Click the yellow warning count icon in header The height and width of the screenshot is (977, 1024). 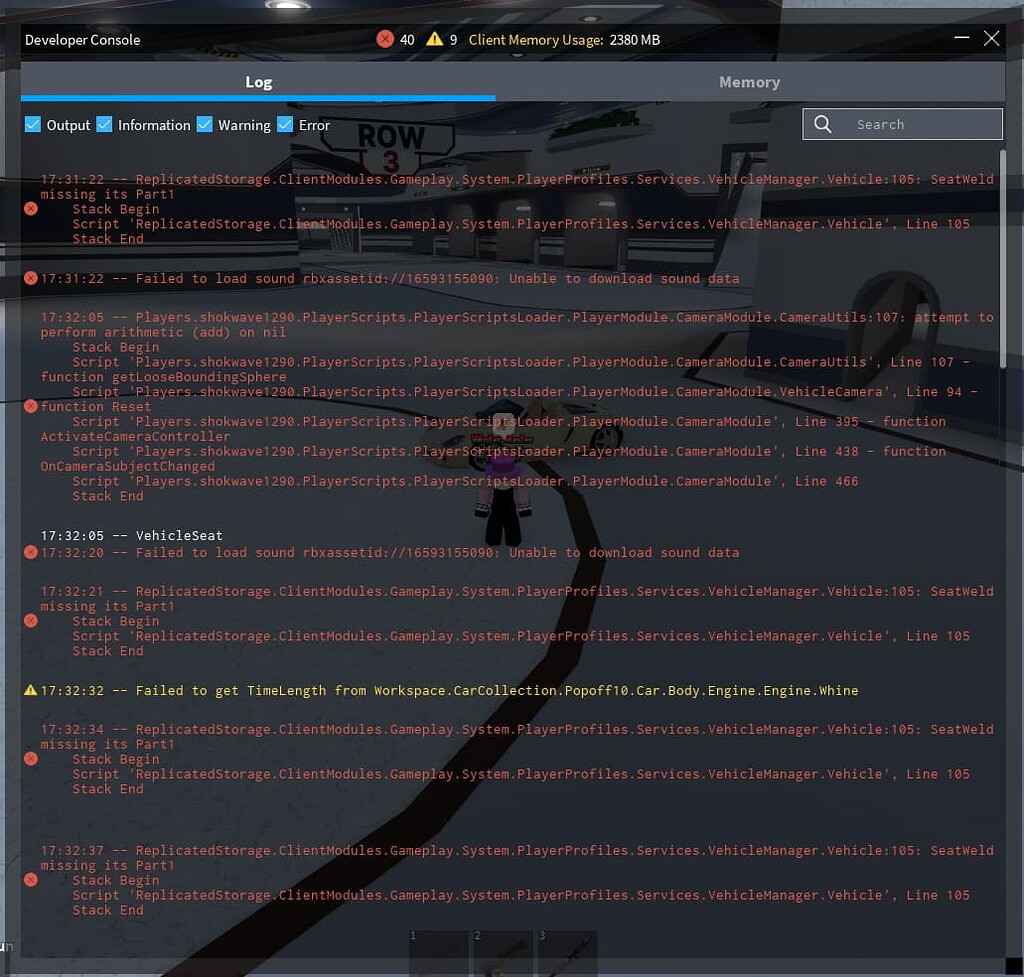pyautogui.click(x=434, y=39)
